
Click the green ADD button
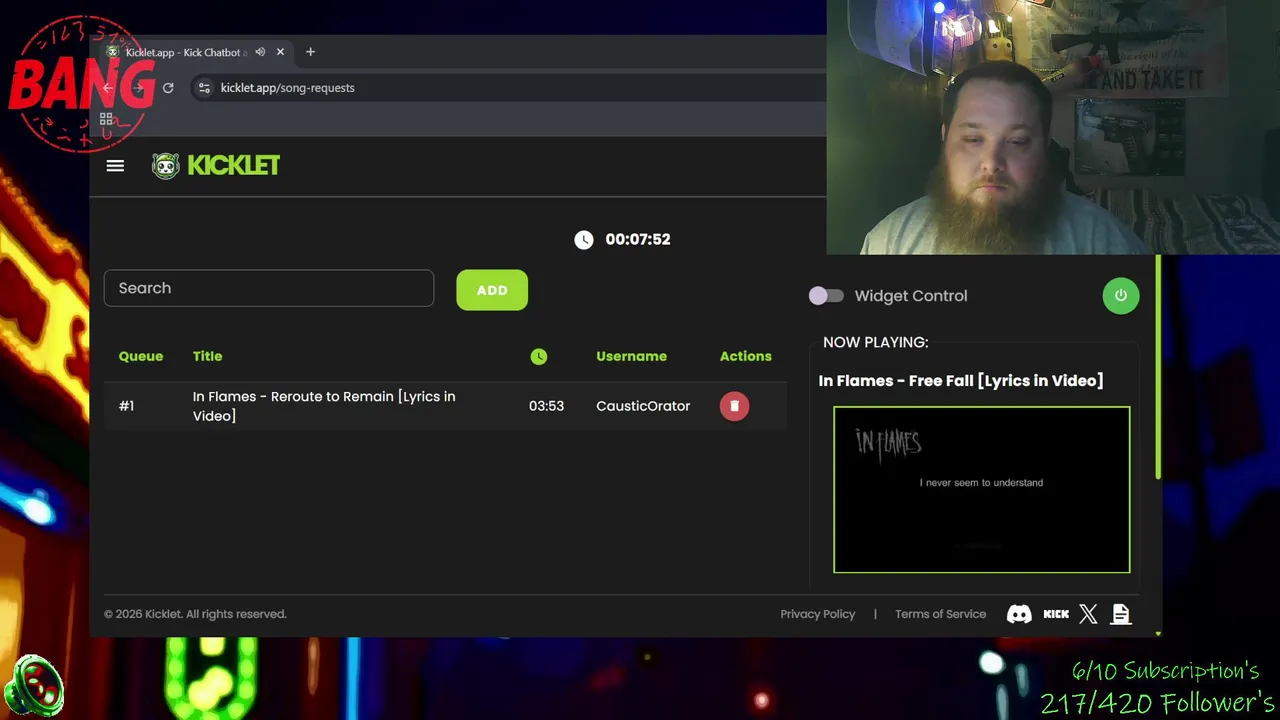pyautogui.click(x=492, y=290)
